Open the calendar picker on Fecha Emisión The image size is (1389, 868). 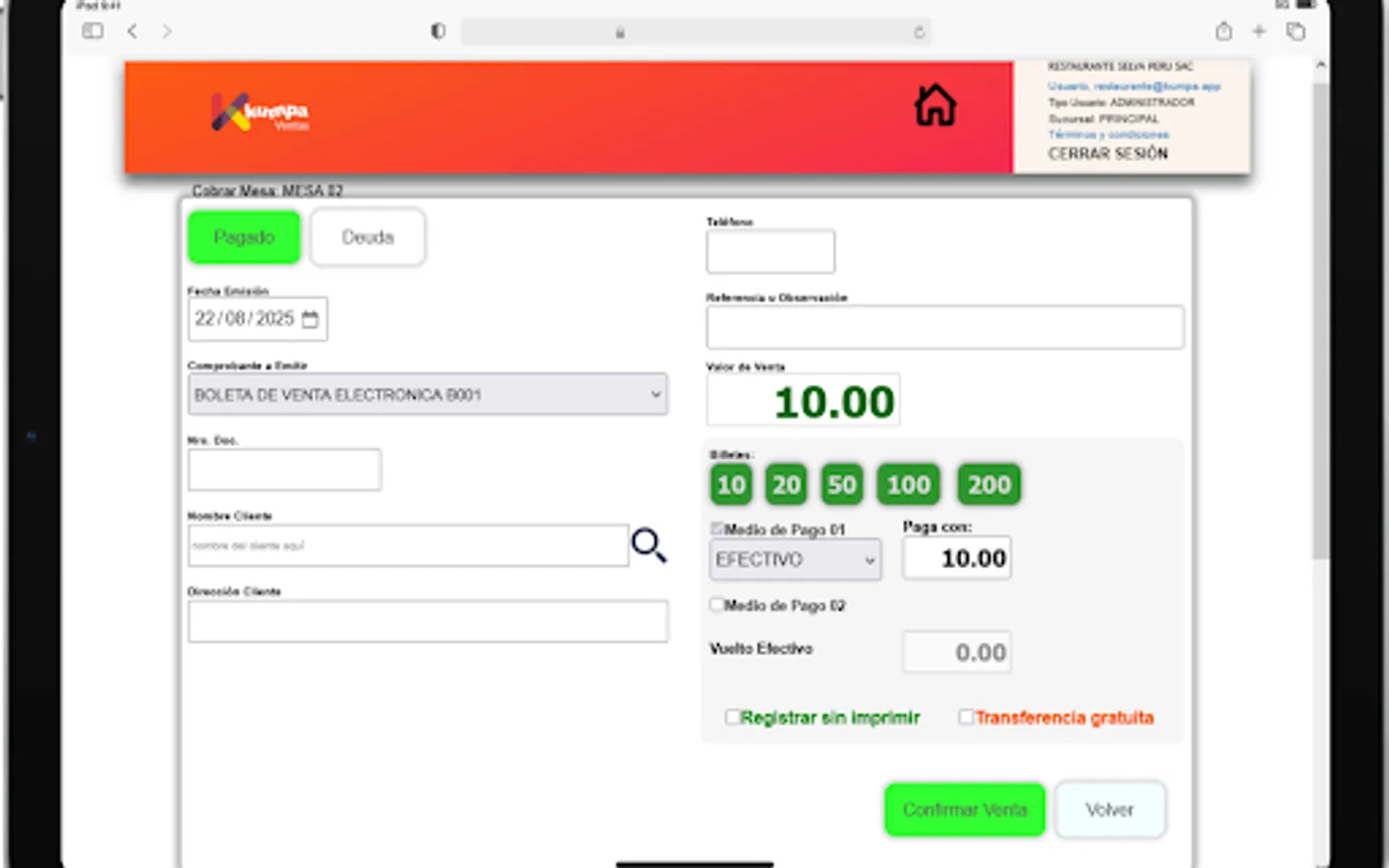310,318
